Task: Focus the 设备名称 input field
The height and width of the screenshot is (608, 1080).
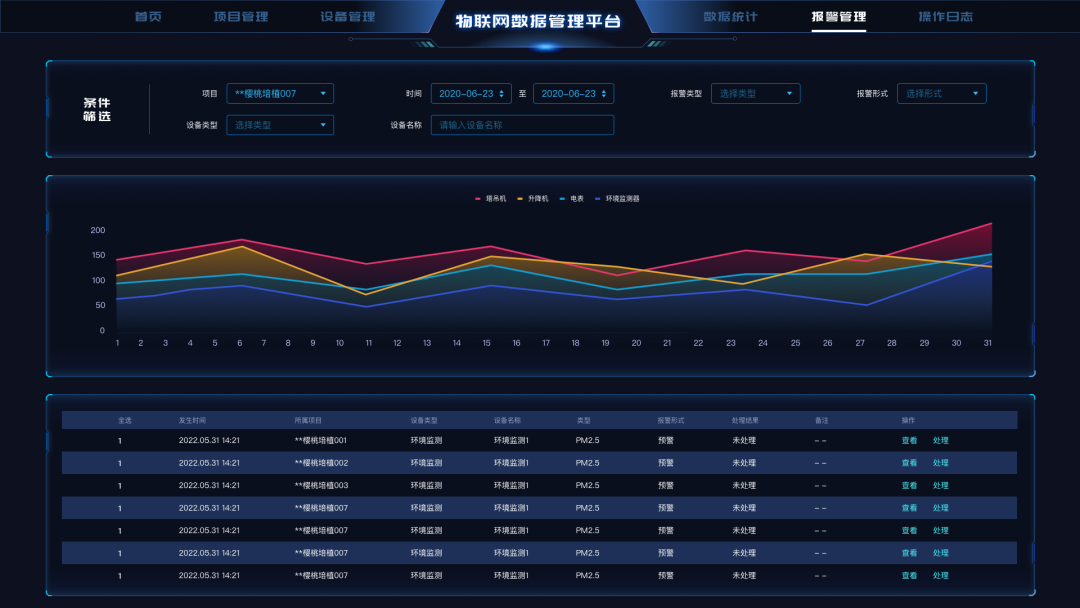Action: point(522,125)
